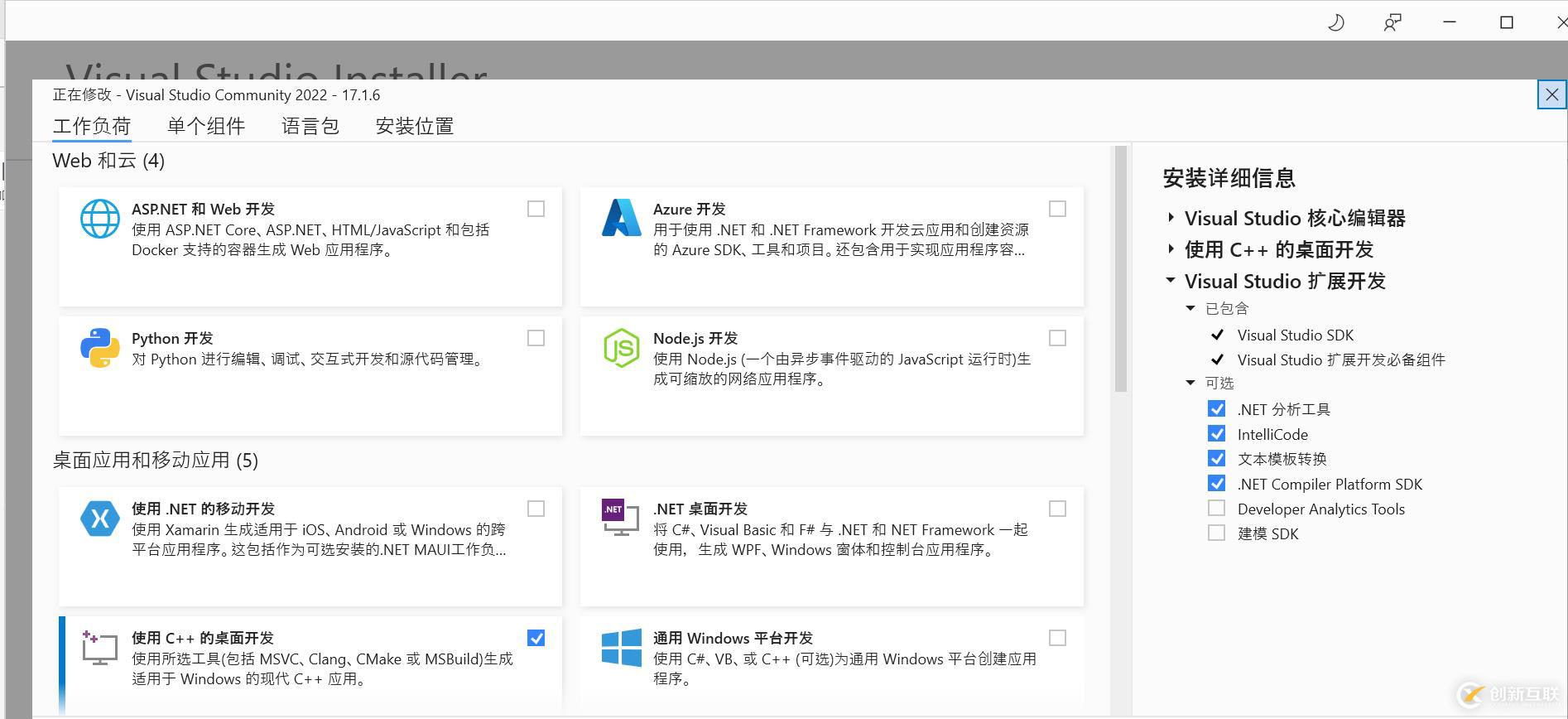Image resolution: width=1568 pixels, height=719 pixels.
Task: Select the 使用 .NET 的移动开发 title
Action: tap(203, 509)
